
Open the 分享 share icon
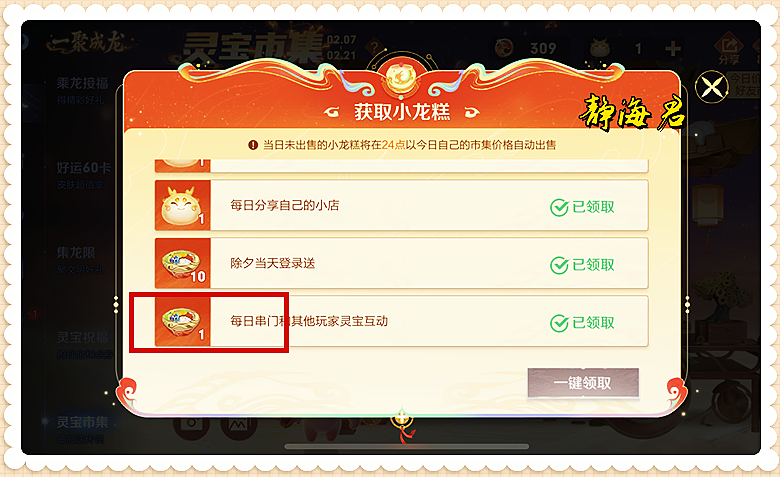pyautogui.click(x=729, y=51)
